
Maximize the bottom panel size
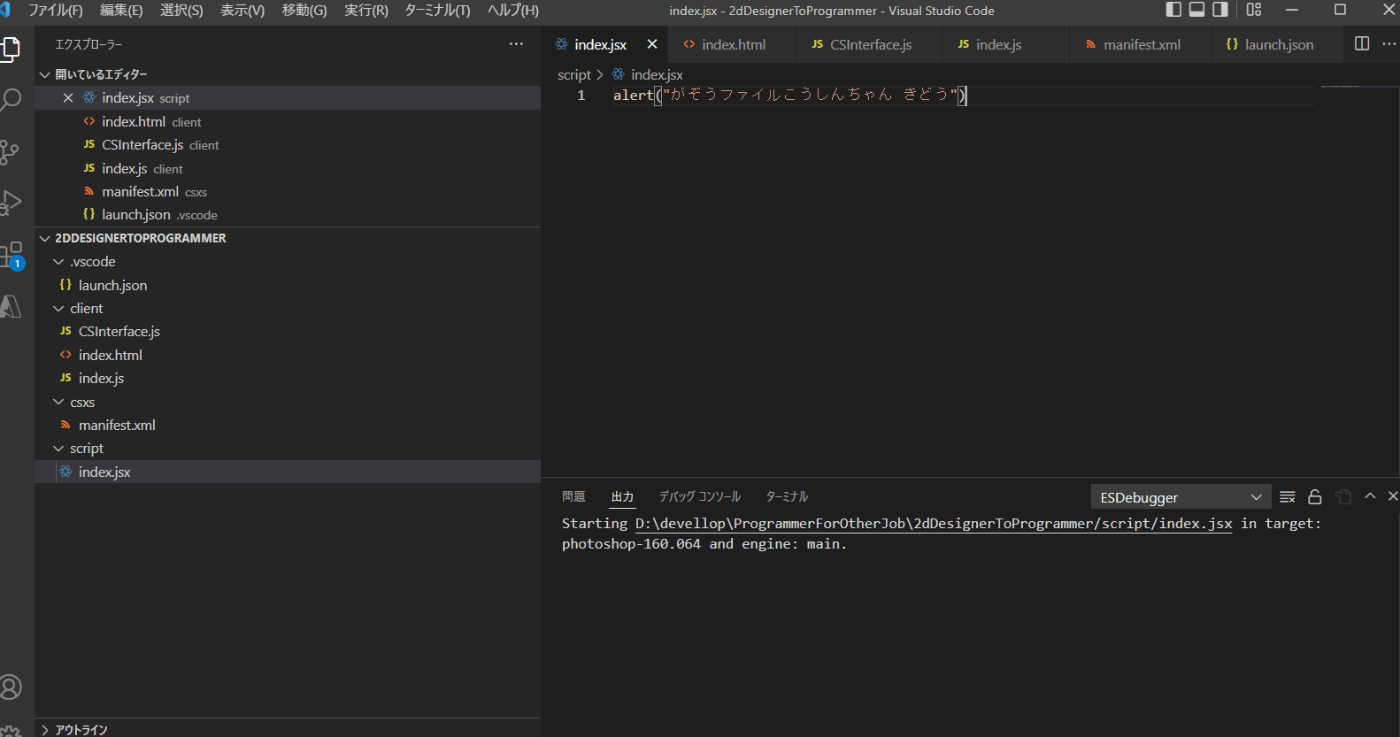click(x=1370, y=497)
